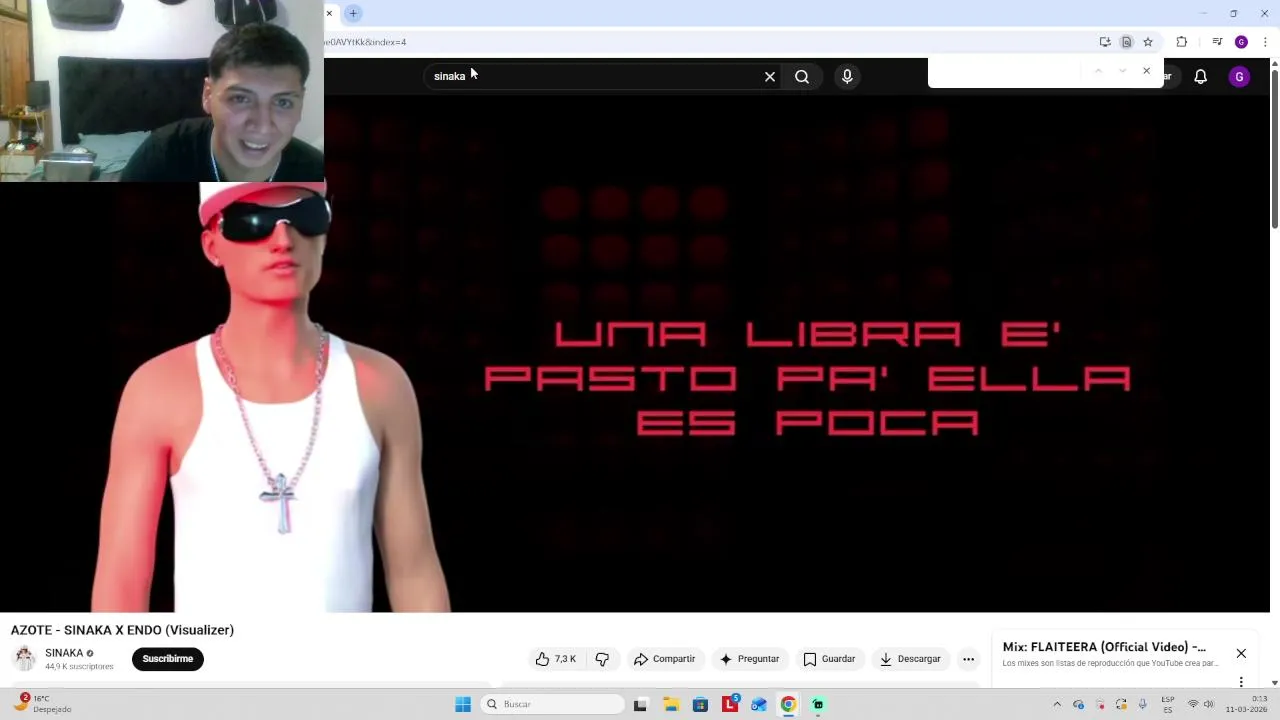Click the video title AZOTE - SINAKA X ENDO
Viewport: 1280px width, 720px height.
122,630
